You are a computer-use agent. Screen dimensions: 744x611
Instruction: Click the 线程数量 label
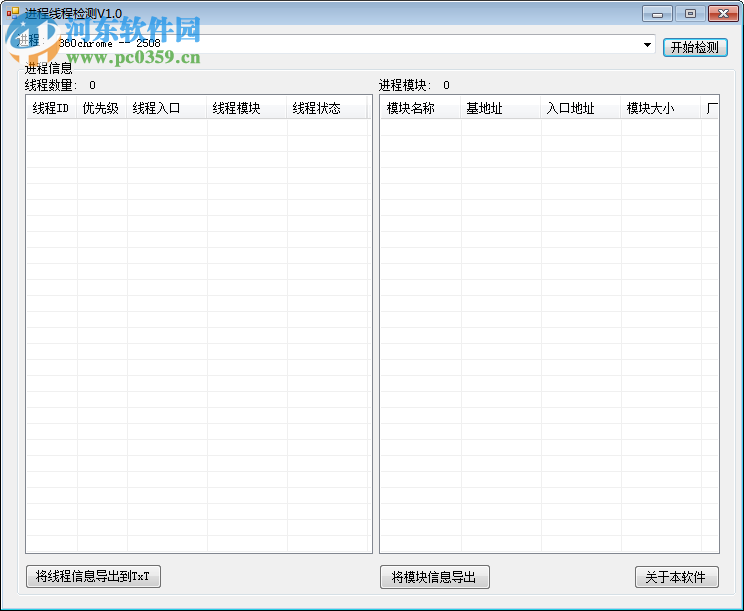51,85
